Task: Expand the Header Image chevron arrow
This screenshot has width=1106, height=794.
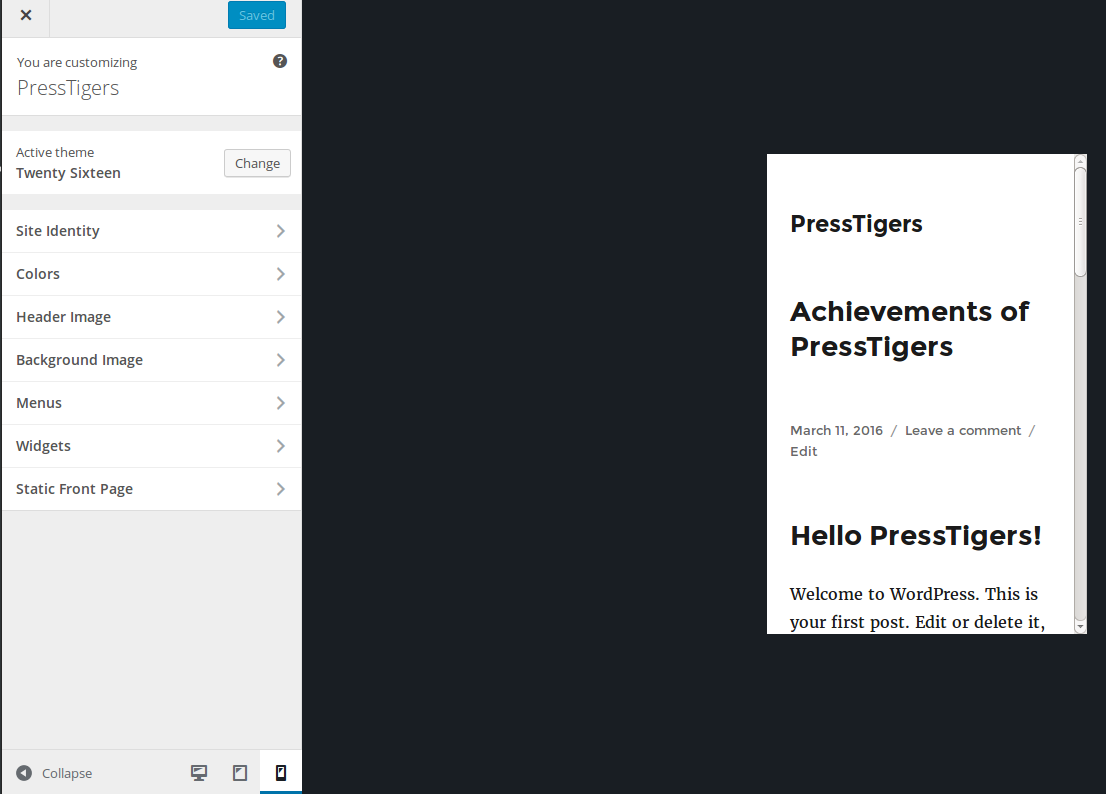Action: point(281,317)
